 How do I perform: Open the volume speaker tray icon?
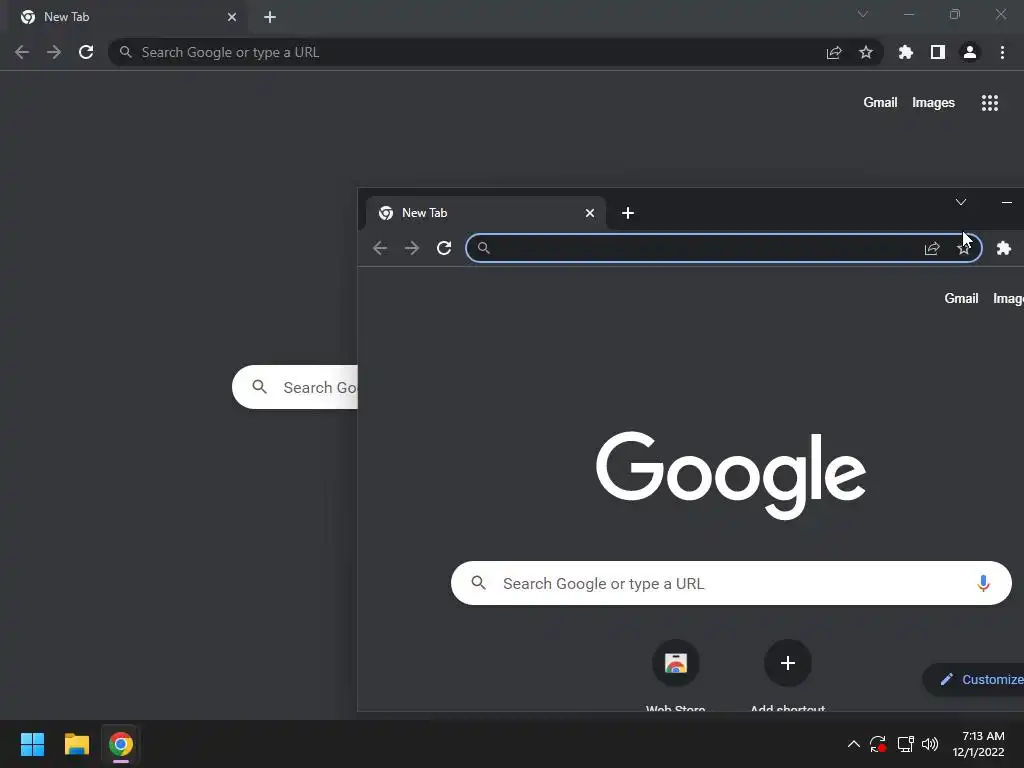pyautogui.click(x=930, y=744)
